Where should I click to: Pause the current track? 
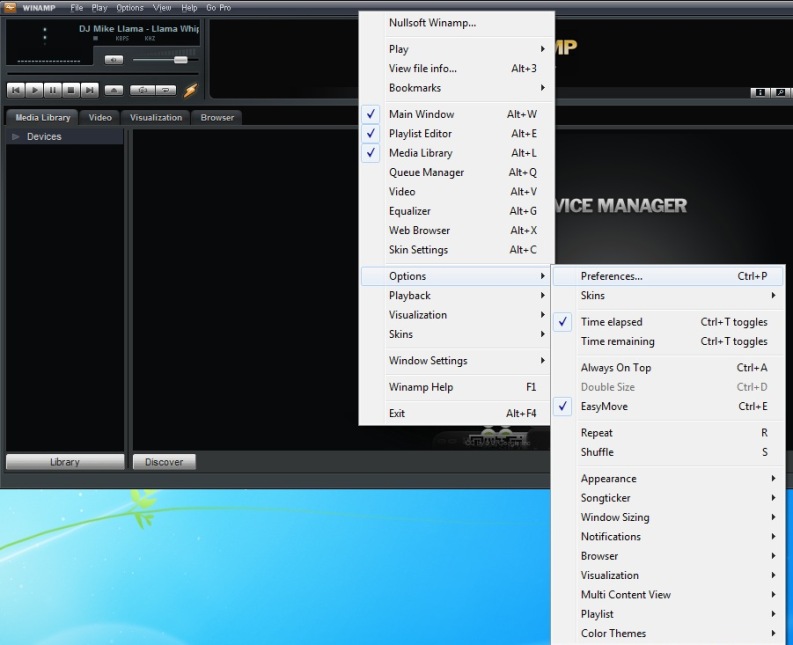(53, 90)
